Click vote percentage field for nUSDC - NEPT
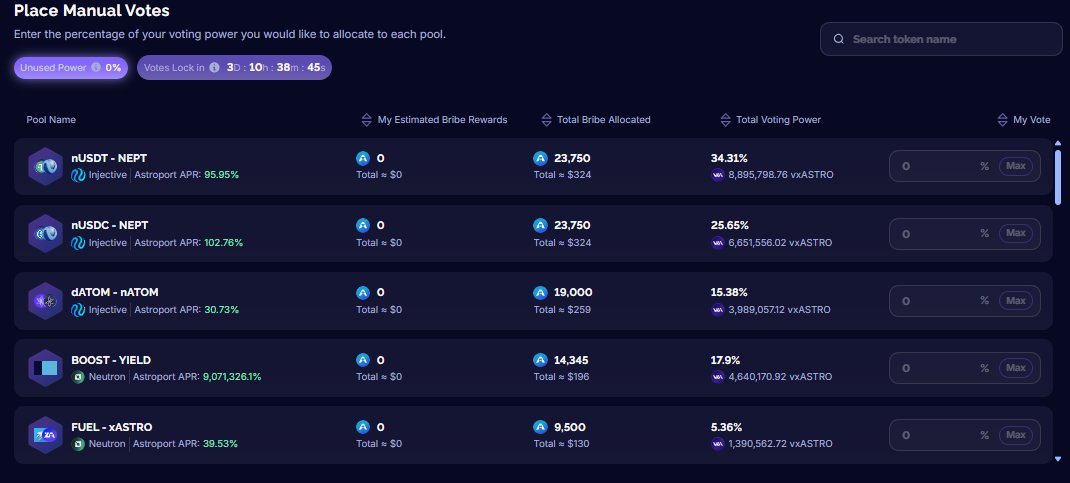Screen dimensions: 1070x483 (964, 233)
